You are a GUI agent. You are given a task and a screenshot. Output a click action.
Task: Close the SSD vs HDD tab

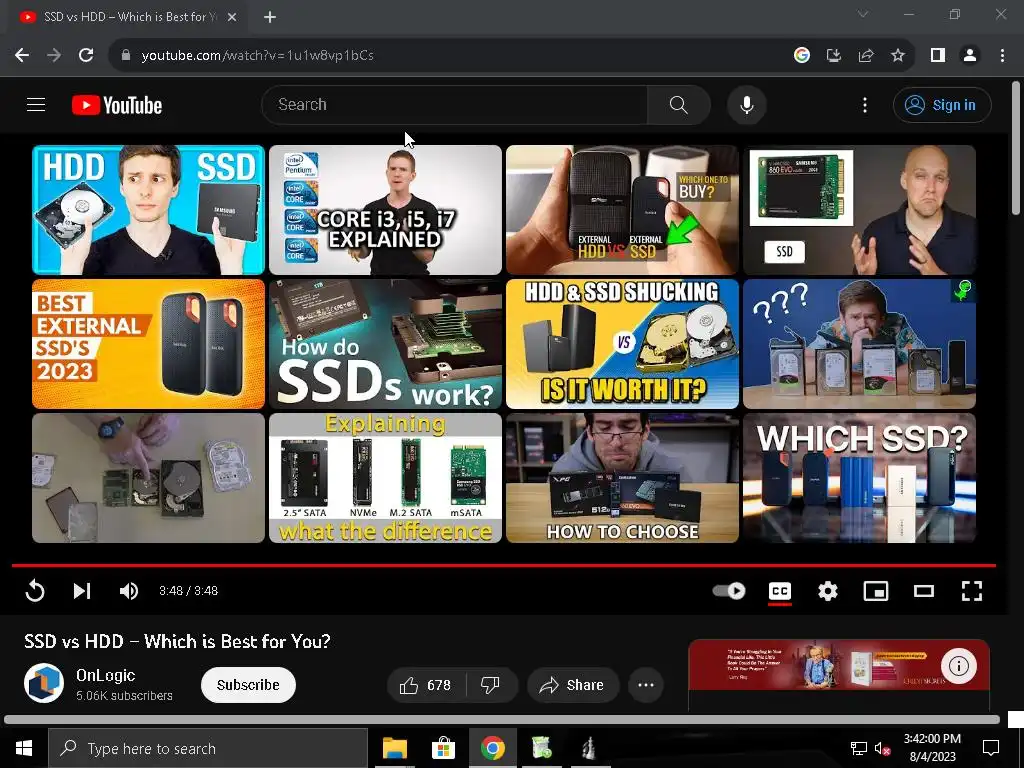(x=232, y=17)
